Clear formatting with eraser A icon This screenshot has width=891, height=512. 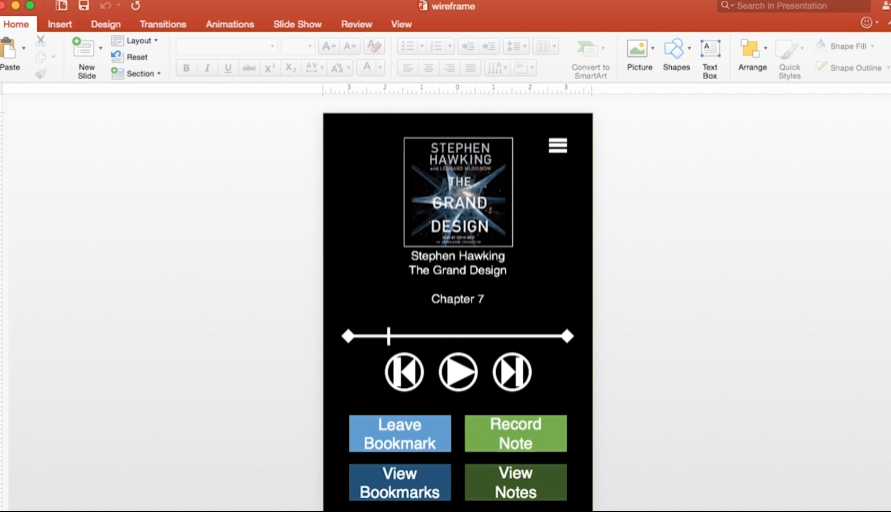point(374,47)
